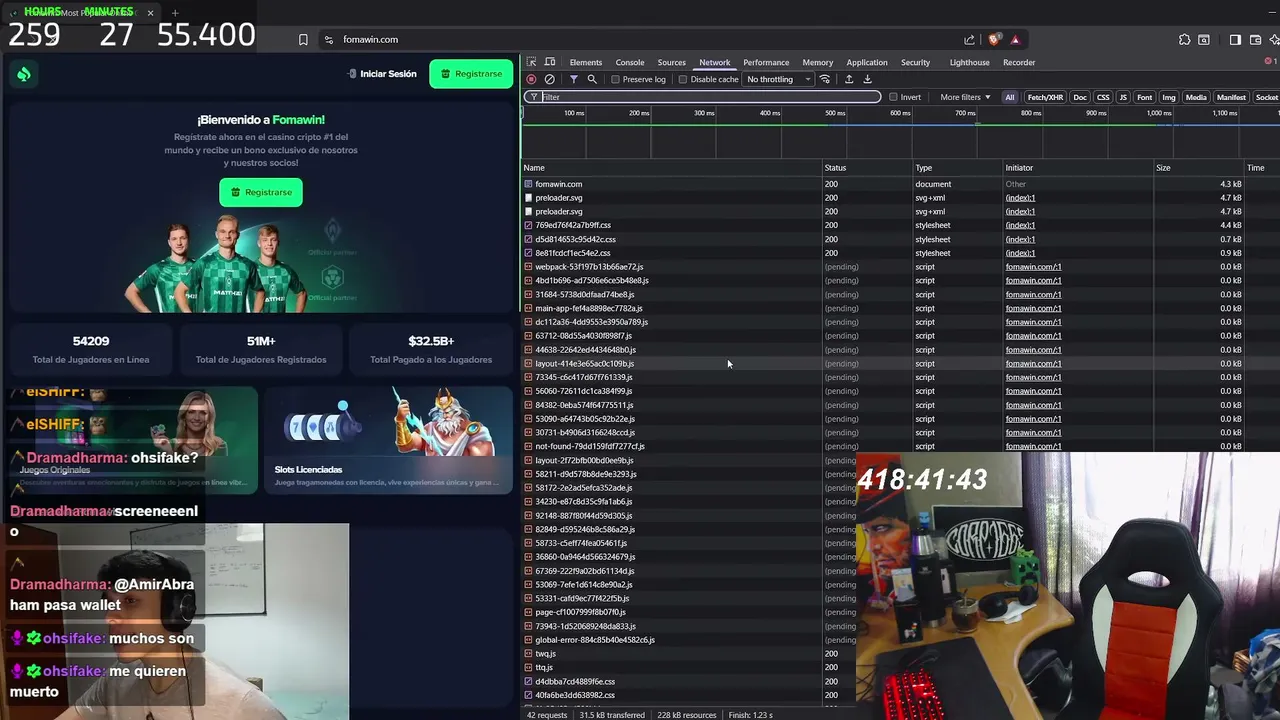Open the network search magnifier
This screenshot has height=720, width=1280.
pyautogui.click(x=592, y=79)
